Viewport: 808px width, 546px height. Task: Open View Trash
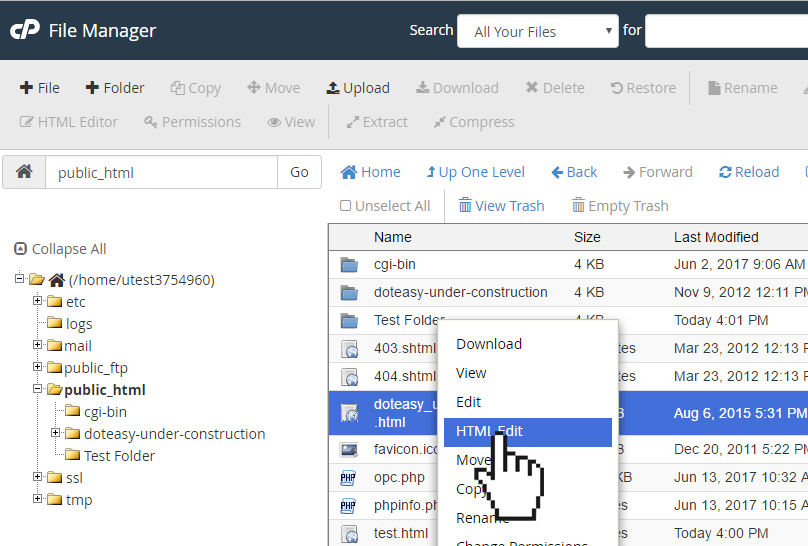[501, 206]
